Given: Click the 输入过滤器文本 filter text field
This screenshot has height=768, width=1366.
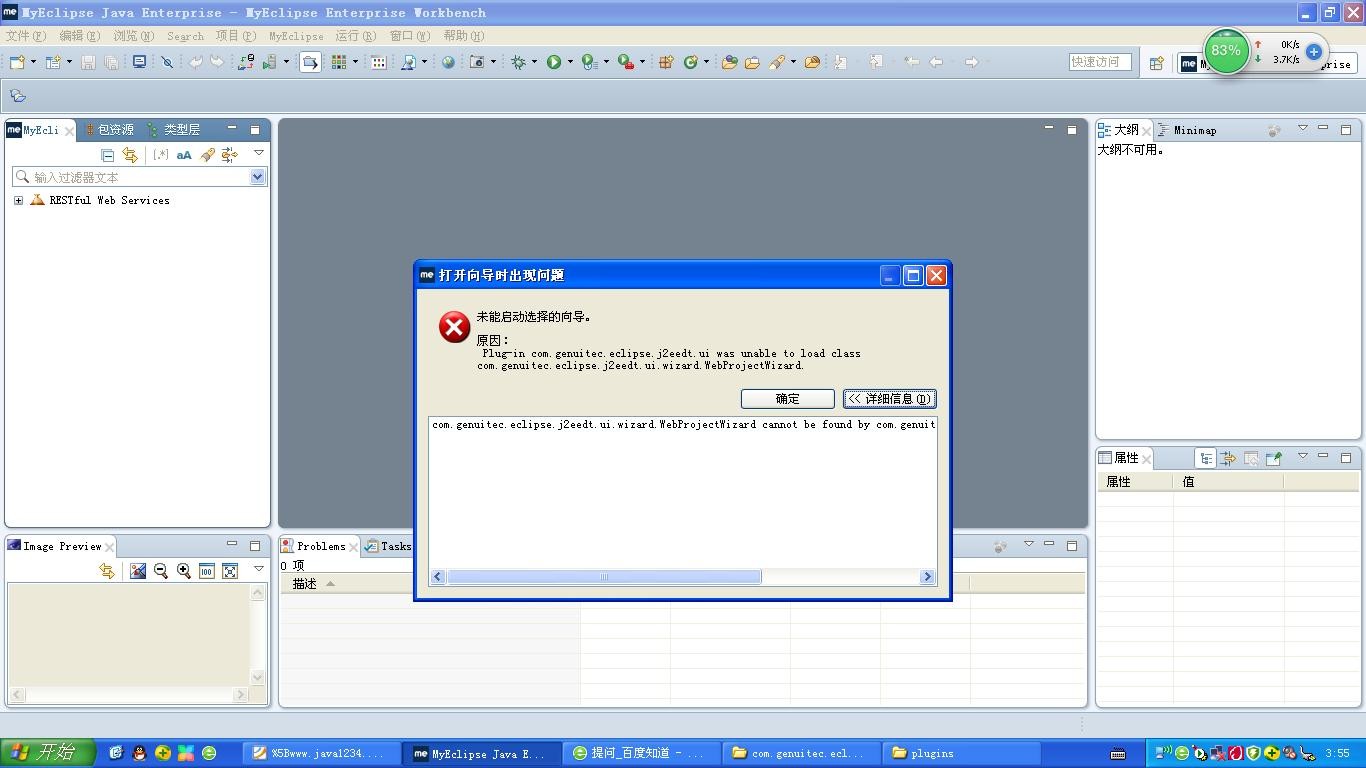Looking at the screenshot, I should point(140,177).
